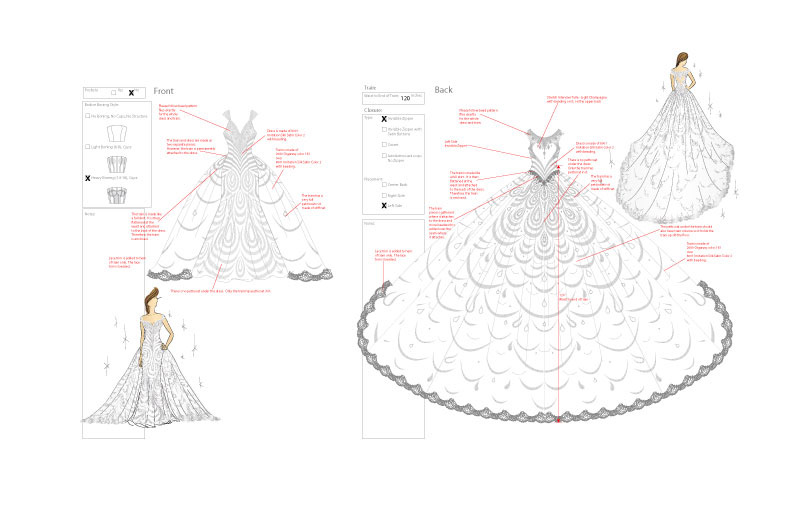Click the light boning bodice icon
Viewport: 800px width, 527px height.
117,164
